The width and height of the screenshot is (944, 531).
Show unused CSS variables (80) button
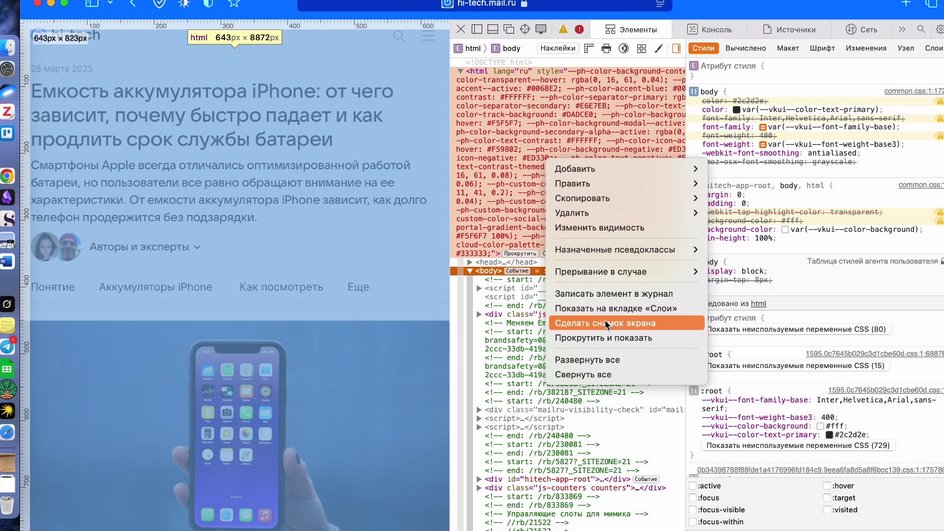[x=796, y=329]
